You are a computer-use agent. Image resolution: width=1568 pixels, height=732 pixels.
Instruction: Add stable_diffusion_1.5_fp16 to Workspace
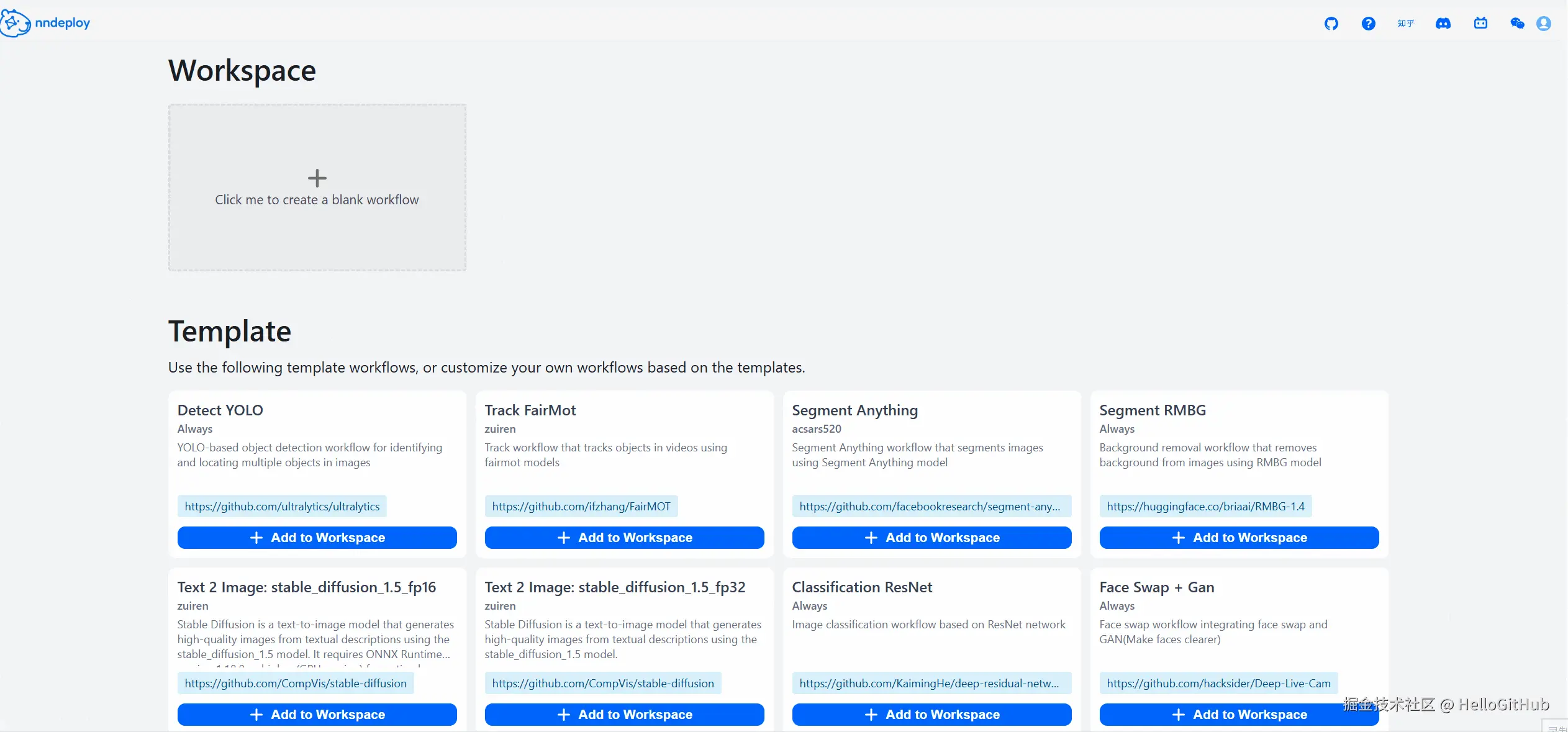[x=317, y=715]
